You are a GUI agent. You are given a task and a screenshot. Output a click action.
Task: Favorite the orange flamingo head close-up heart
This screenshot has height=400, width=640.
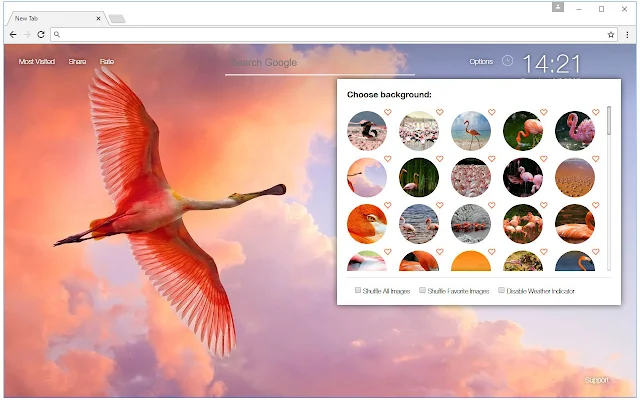pyautogui.click(x=388, y=205)
